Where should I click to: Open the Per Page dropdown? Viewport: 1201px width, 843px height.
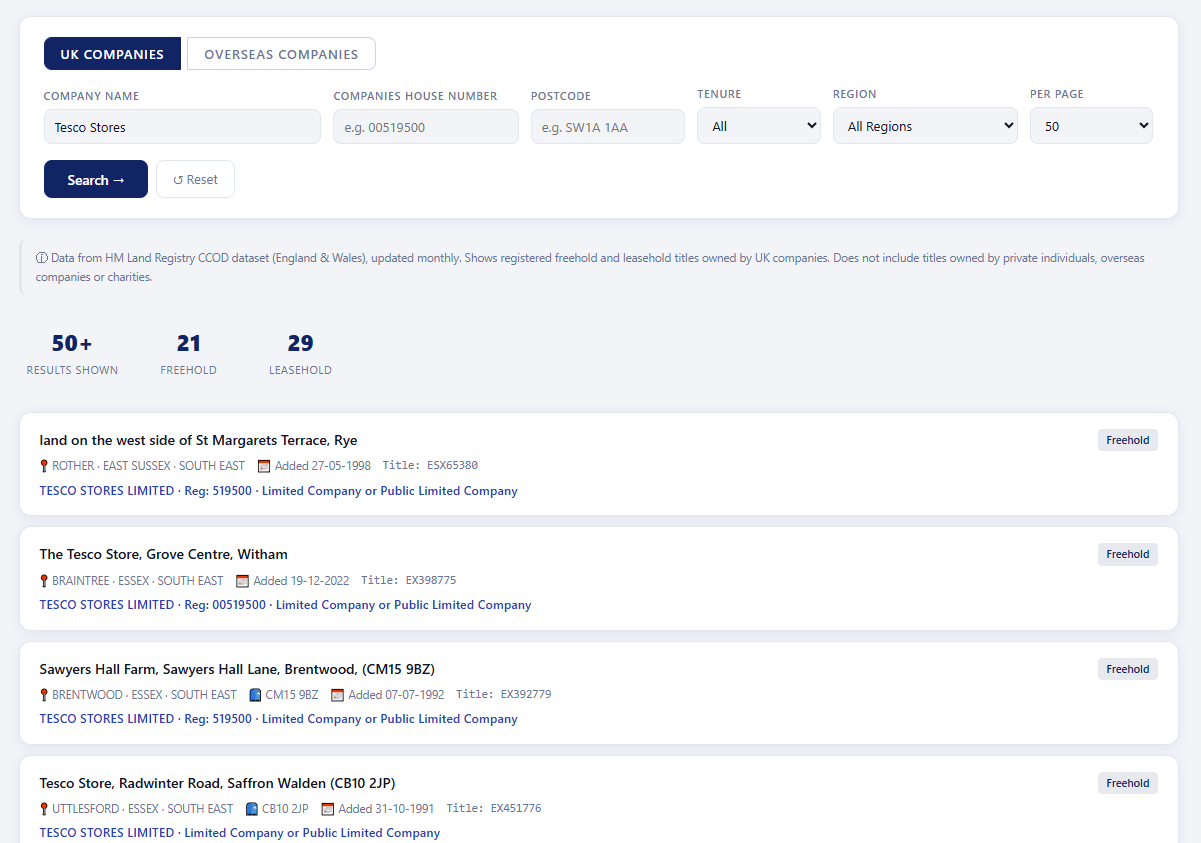click(x=1091, y=126)
